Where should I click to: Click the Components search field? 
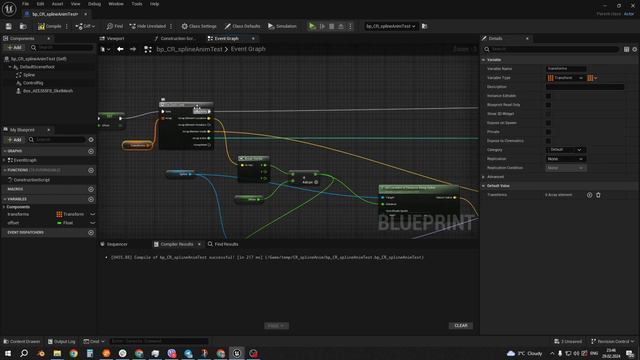point(62,48)
